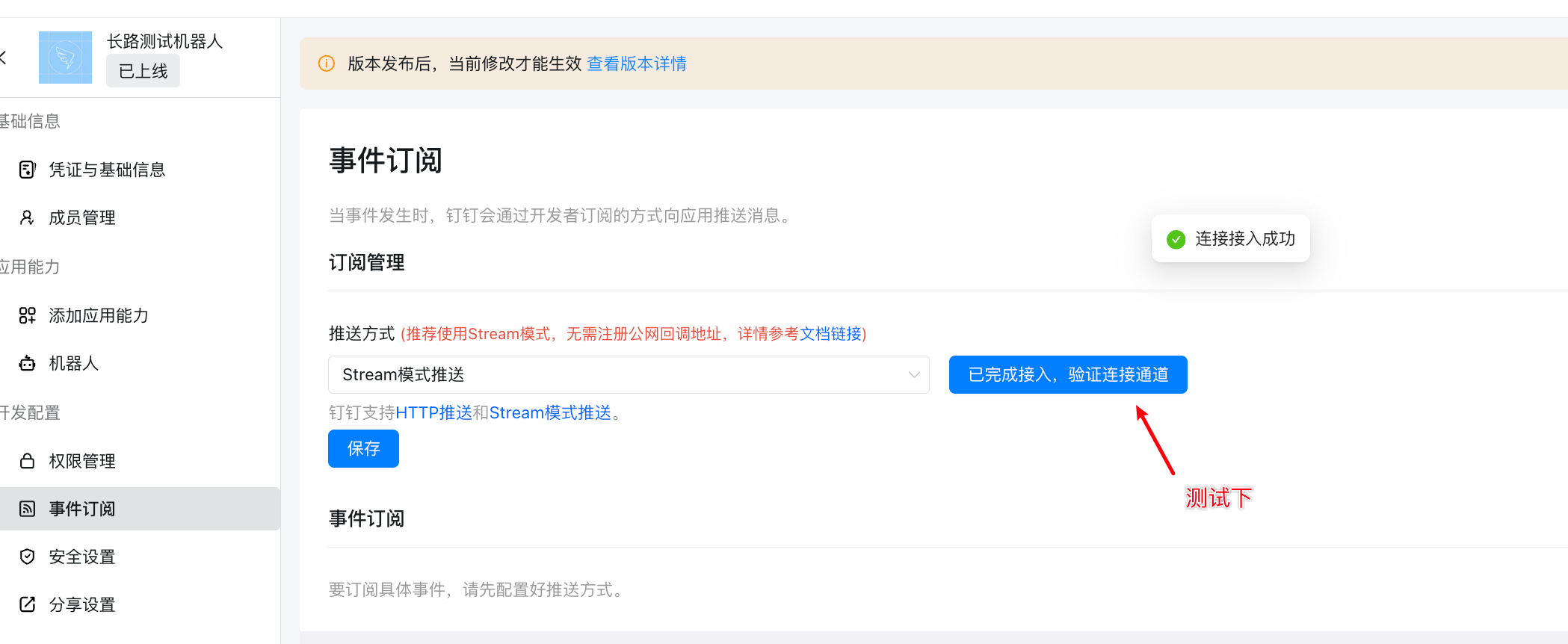
Task: Click the add app capability grid icon
Action: [x=27, y=315]
